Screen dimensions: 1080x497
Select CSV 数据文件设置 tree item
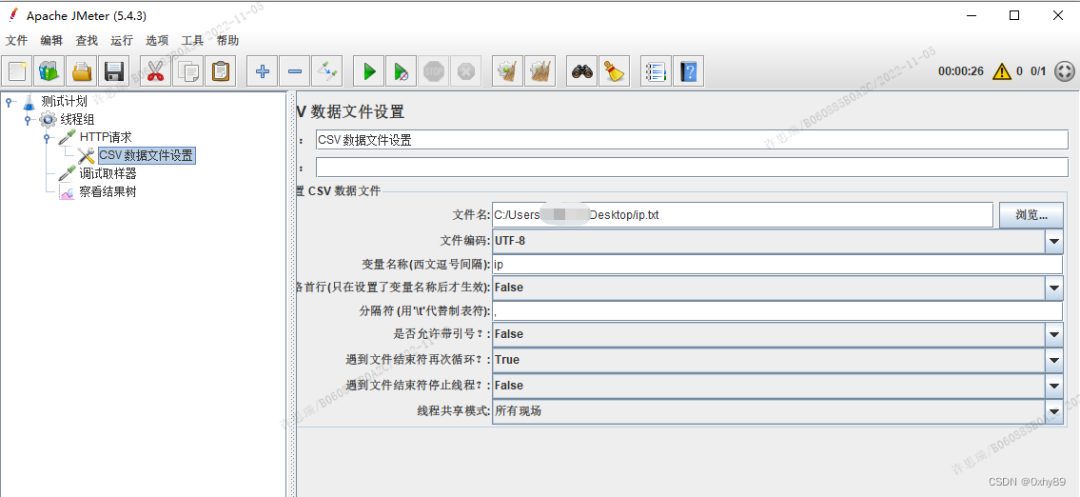coord(146,156)
